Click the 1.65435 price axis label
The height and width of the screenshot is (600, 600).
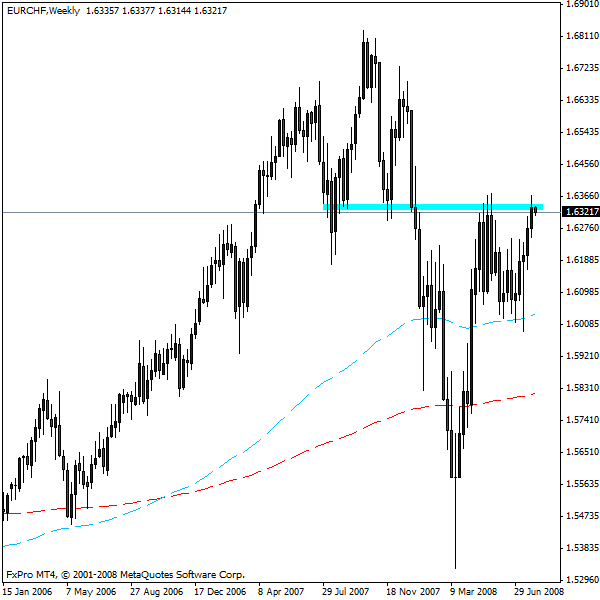[x=582, y=132]
